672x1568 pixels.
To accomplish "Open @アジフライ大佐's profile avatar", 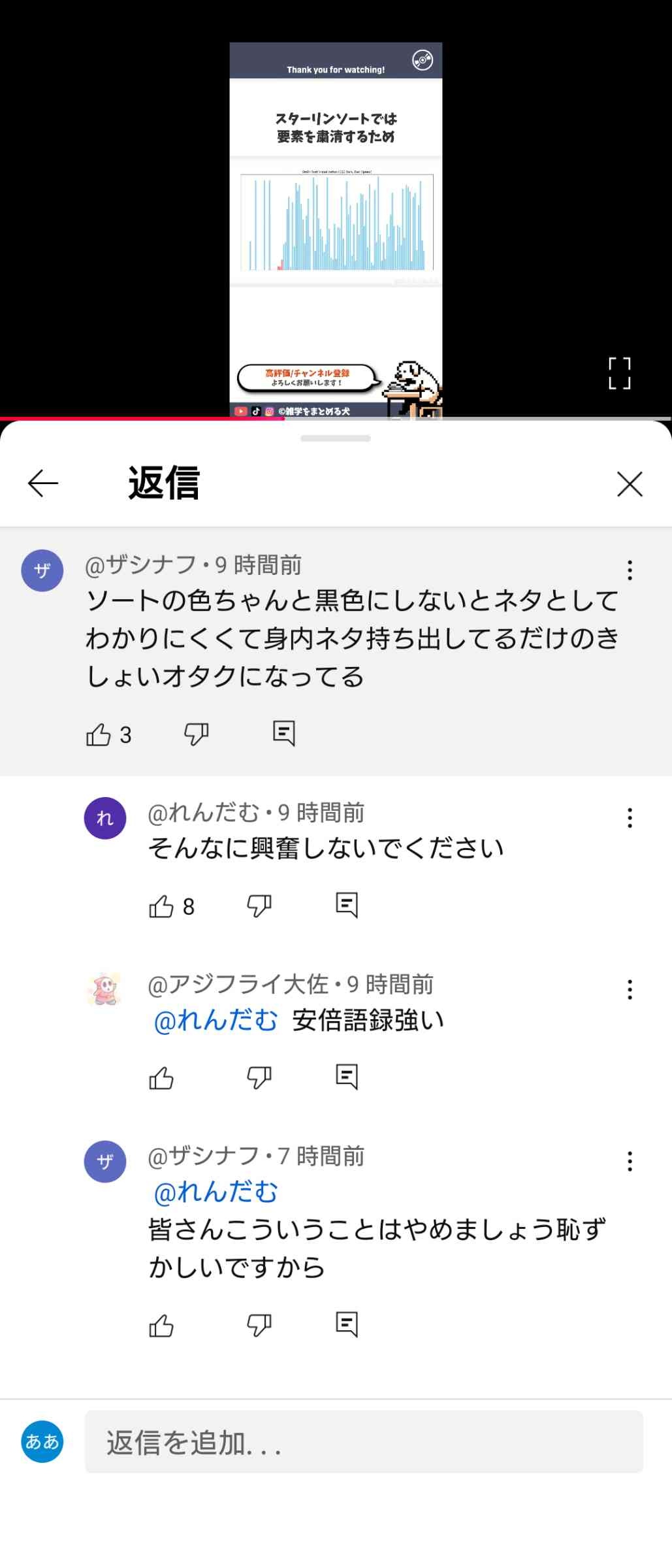I will [104, 990].
